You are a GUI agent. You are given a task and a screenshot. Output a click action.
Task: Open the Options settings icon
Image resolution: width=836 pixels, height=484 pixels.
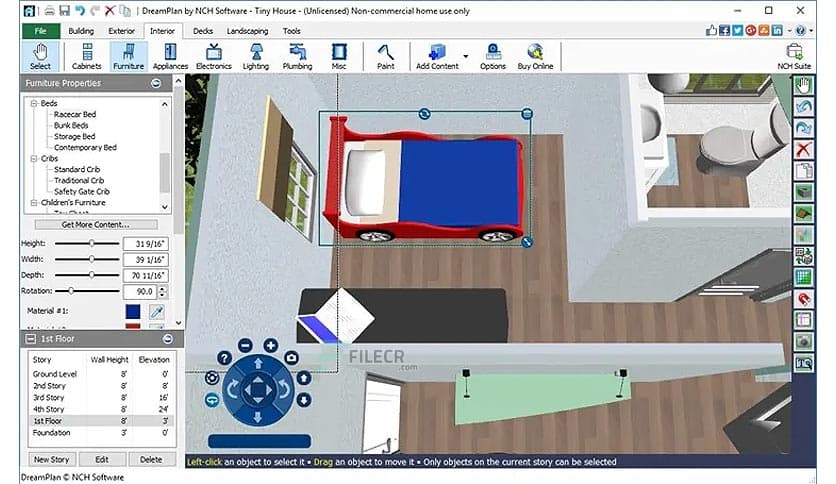click(492, 56)
